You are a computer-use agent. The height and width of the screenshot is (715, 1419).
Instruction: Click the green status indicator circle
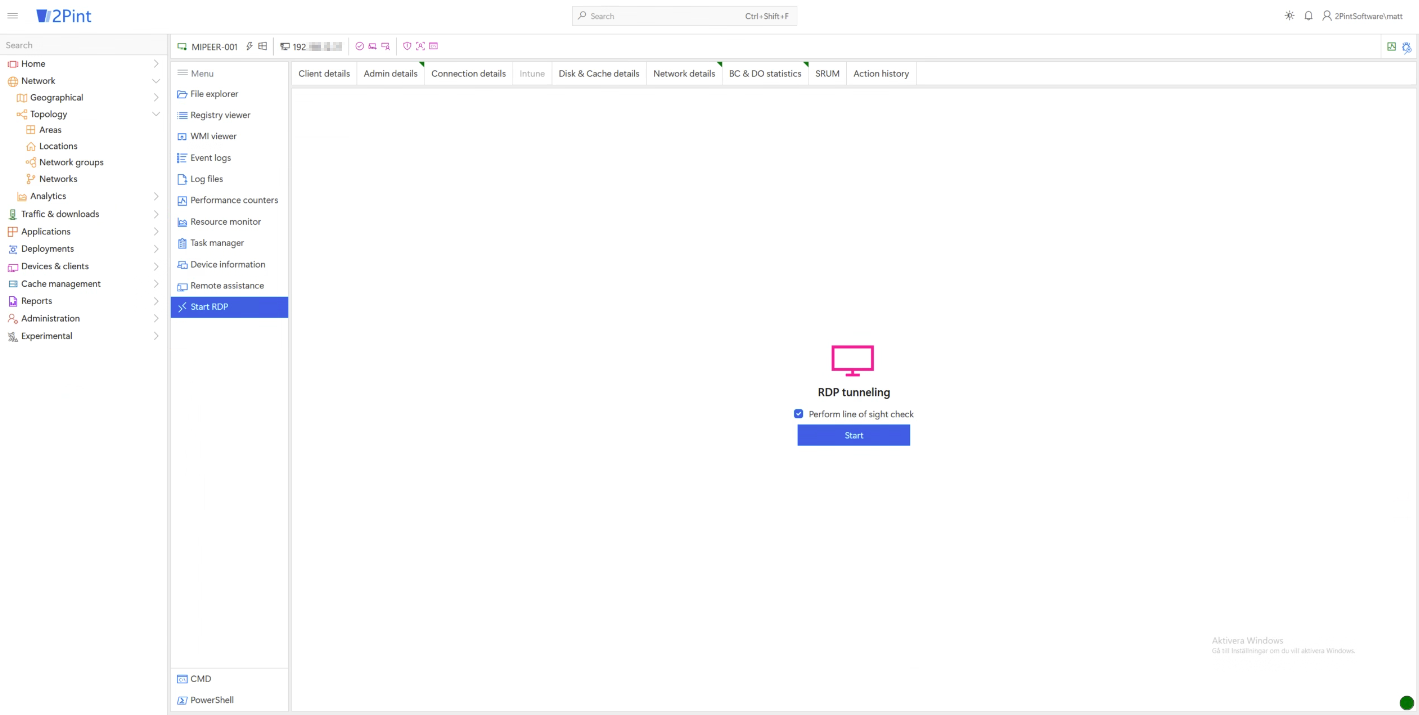(x=1406, y=702)
